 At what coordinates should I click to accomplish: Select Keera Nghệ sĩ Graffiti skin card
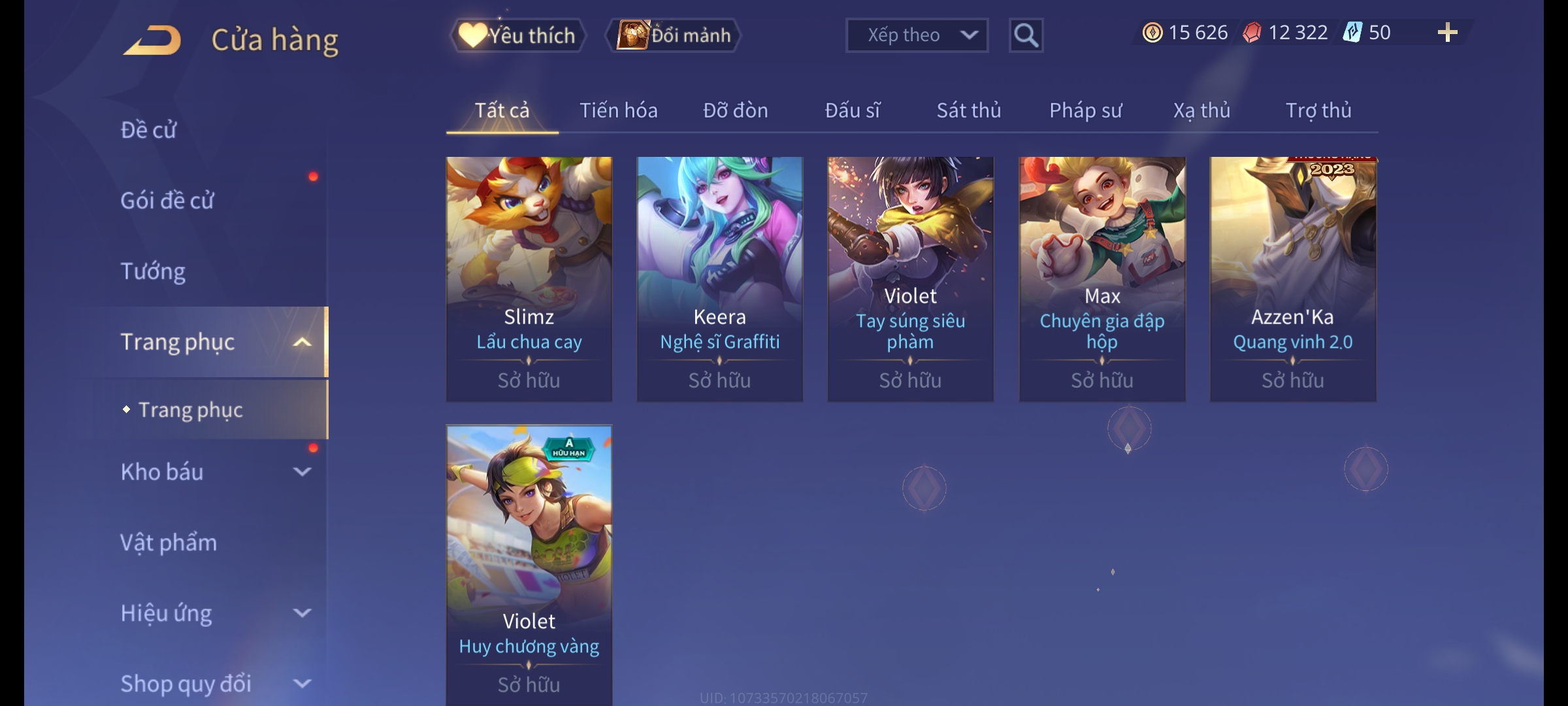click(x=719, y=279)
